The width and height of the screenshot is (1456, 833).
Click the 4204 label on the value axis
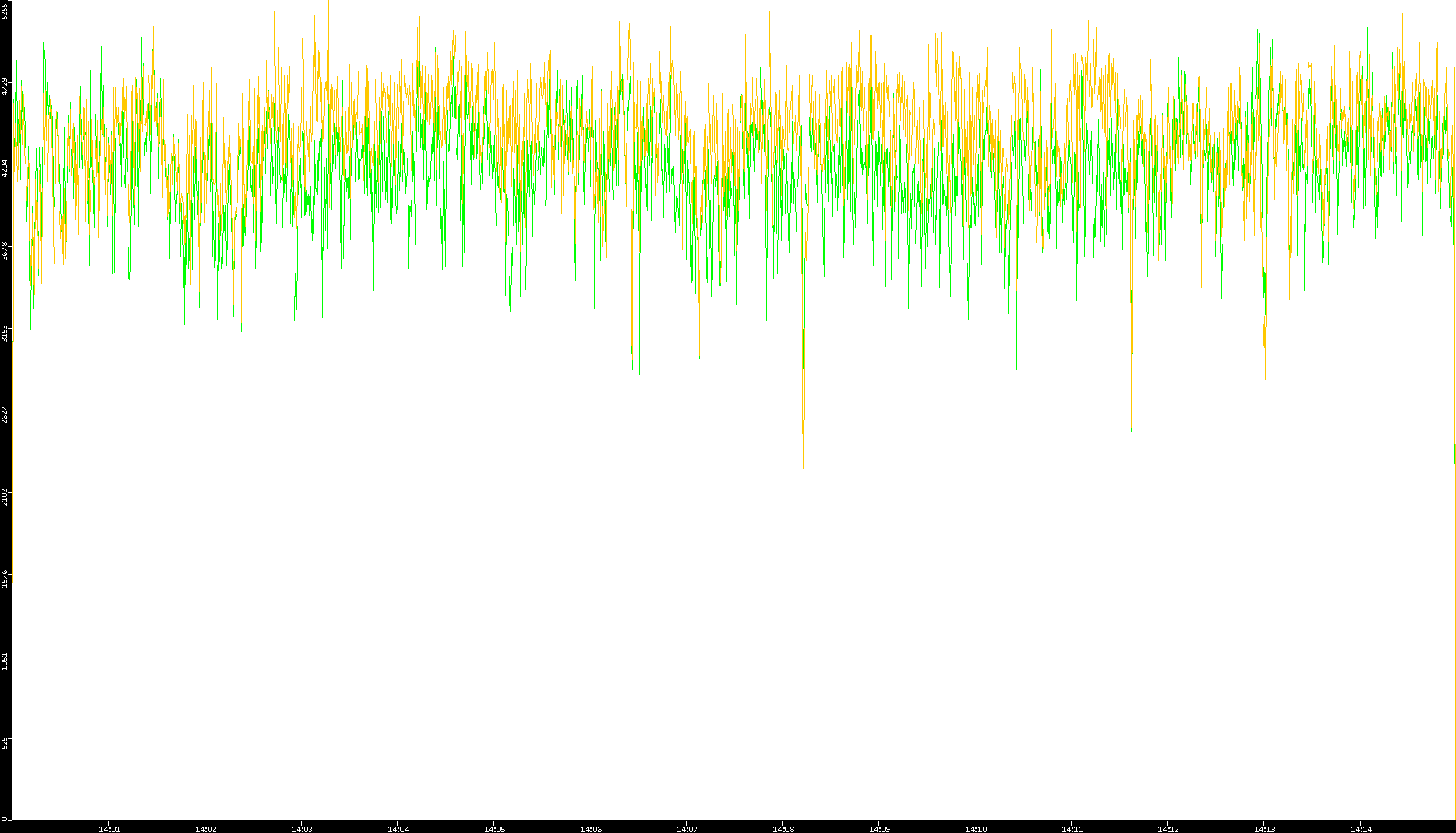(x=6, y=168)
